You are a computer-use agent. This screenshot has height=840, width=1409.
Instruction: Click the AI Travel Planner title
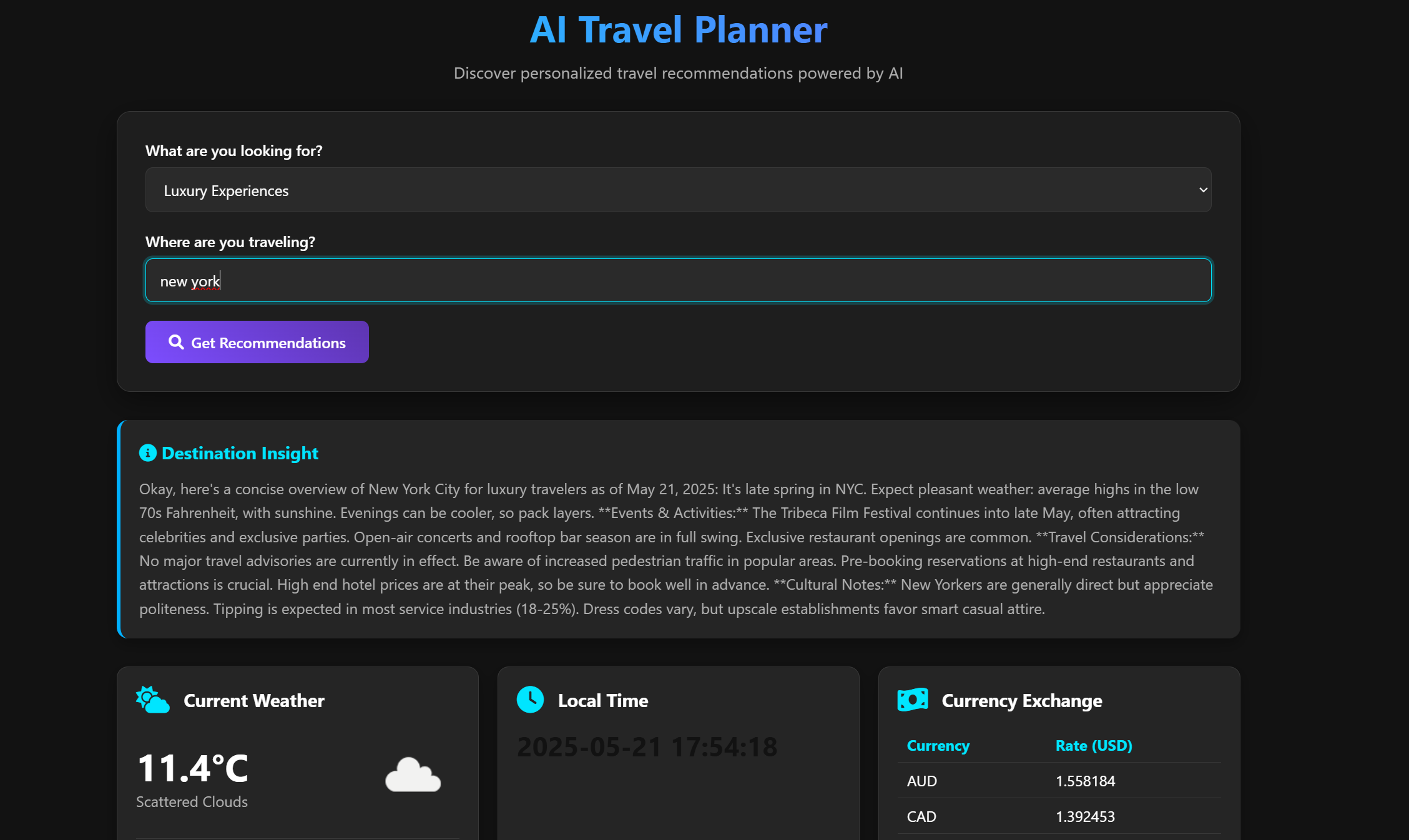pyautogui.click(x=678, y=29)
